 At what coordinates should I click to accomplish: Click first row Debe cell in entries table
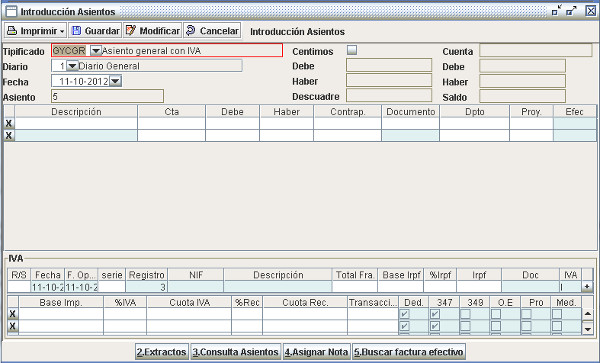233,123
